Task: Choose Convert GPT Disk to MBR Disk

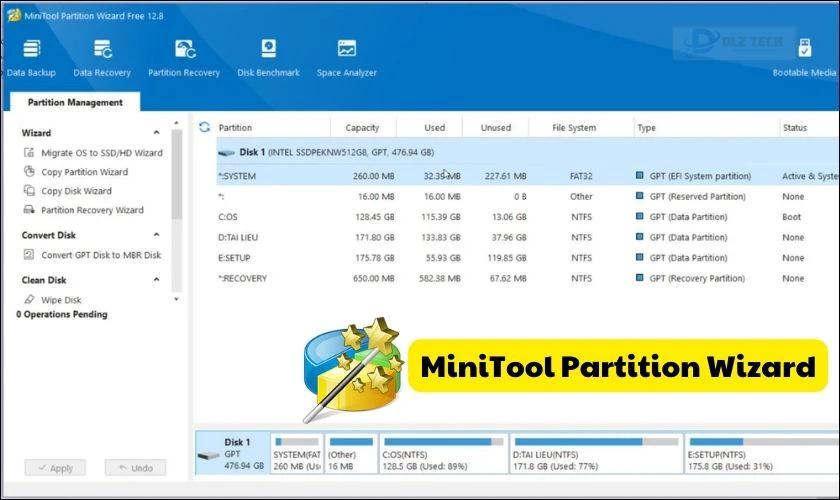Action: click(x=101, y=255)
